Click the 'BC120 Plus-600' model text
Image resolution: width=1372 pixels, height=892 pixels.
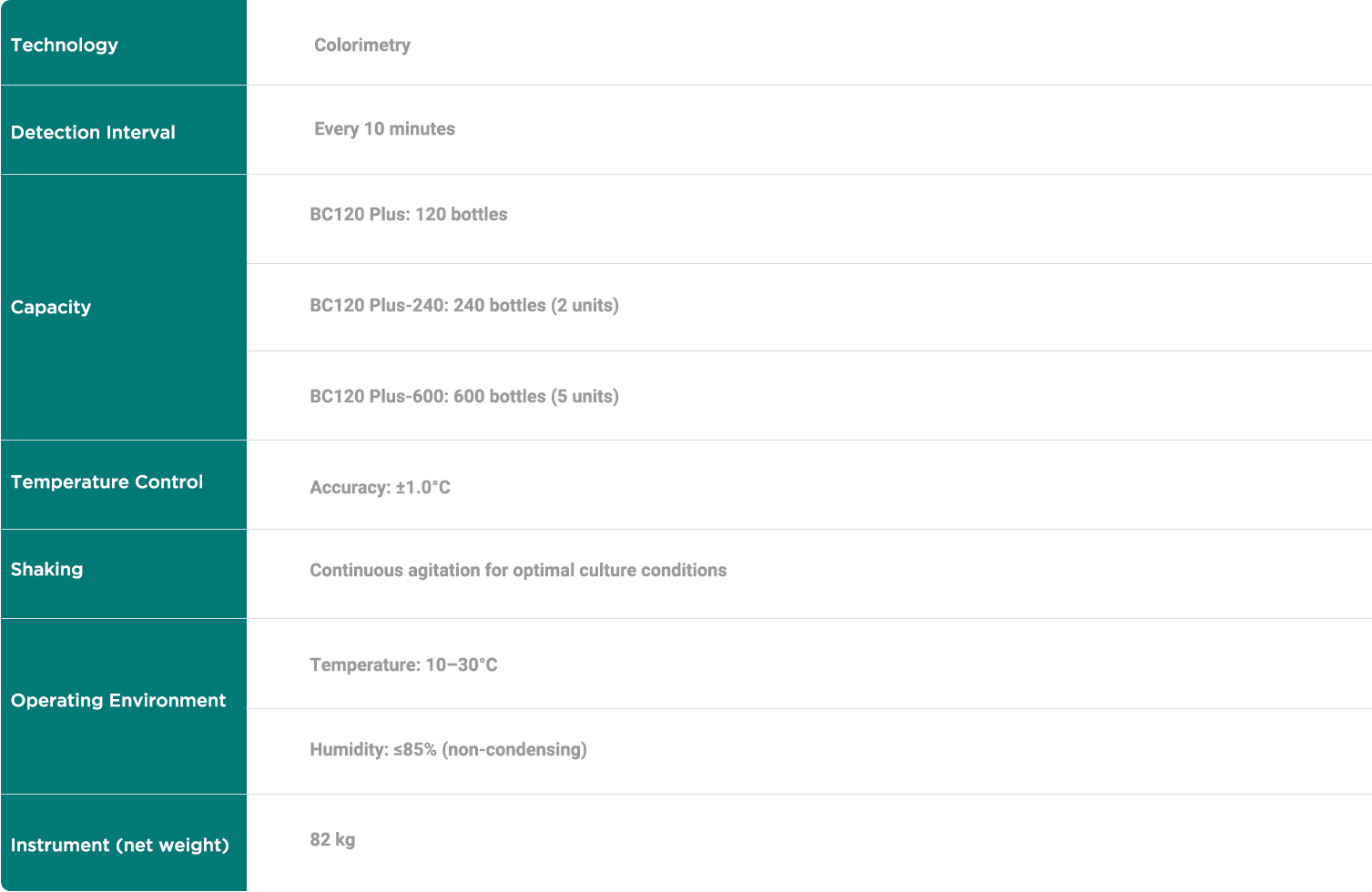point(377,396)
